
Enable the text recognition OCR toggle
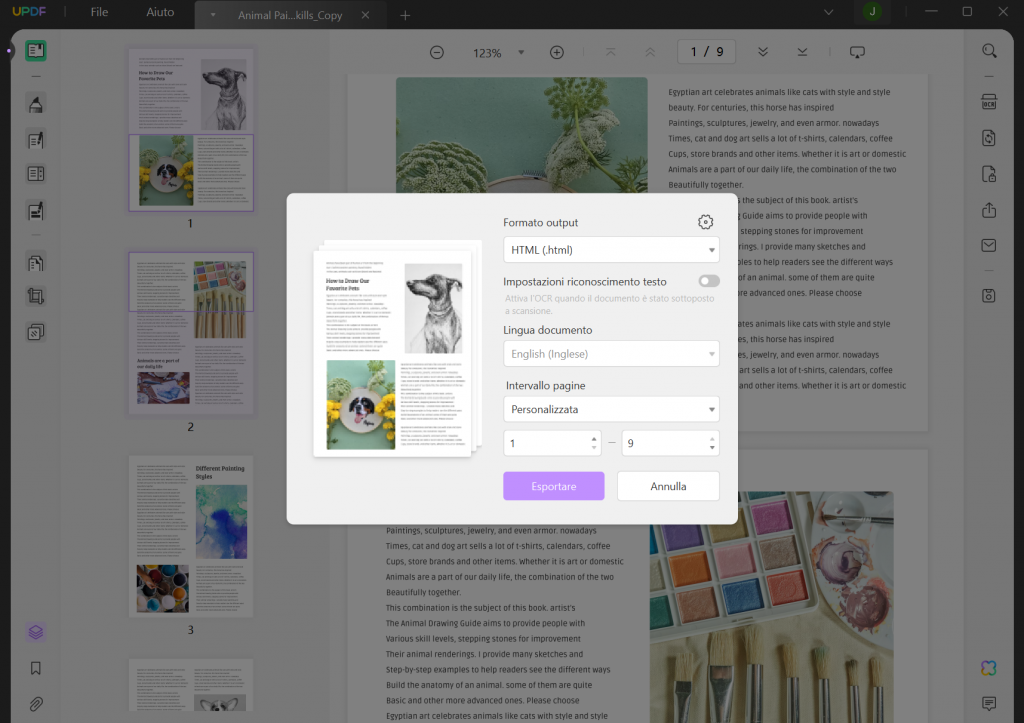(x=708, y=281)
